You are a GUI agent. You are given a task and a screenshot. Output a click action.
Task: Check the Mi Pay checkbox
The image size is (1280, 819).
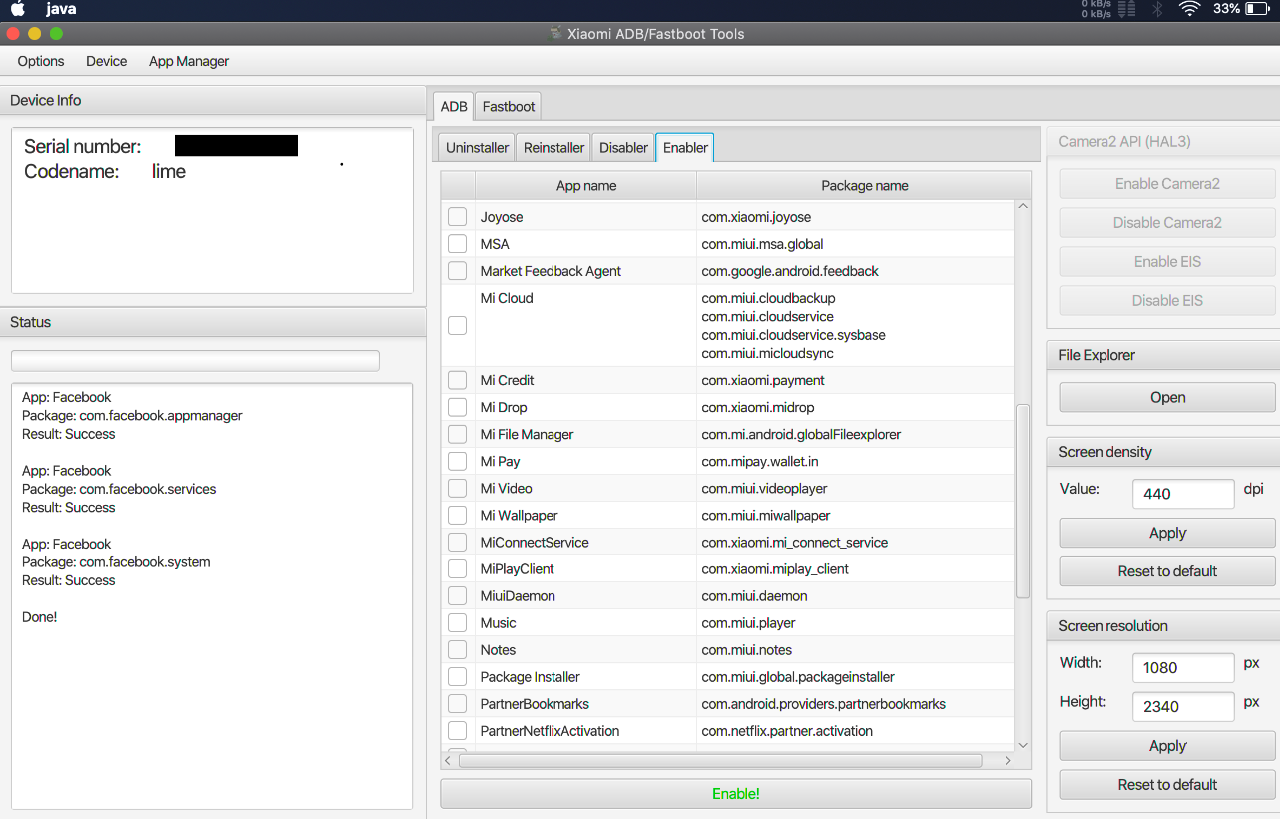click(x=457, y=461)
